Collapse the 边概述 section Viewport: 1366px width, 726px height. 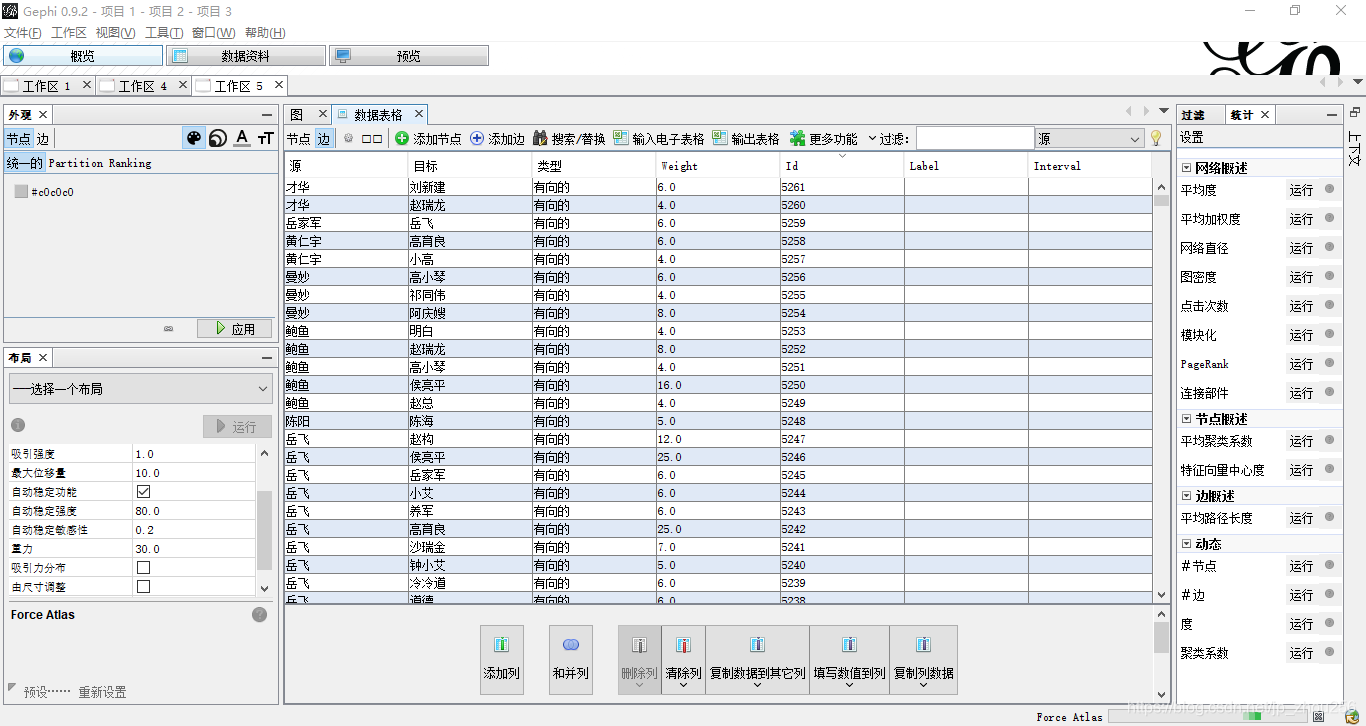(1187, 496)
